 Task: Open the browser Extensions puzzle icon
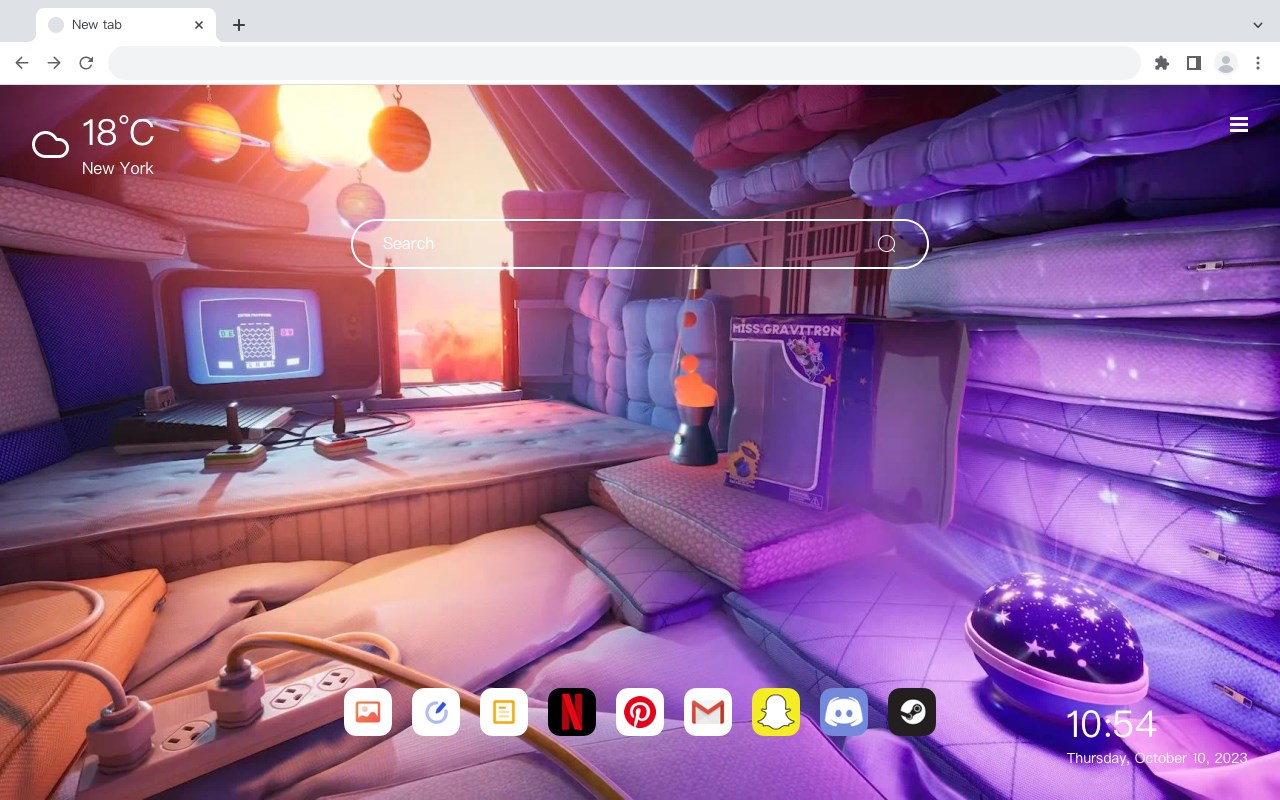1161,63
